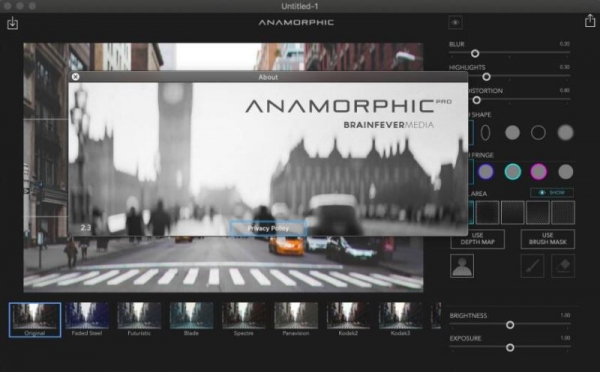Viewport: 600px width, 372px height.
Task: Click the import photo icon at top left
Action: pyautogui.click(x=12, y=23)
